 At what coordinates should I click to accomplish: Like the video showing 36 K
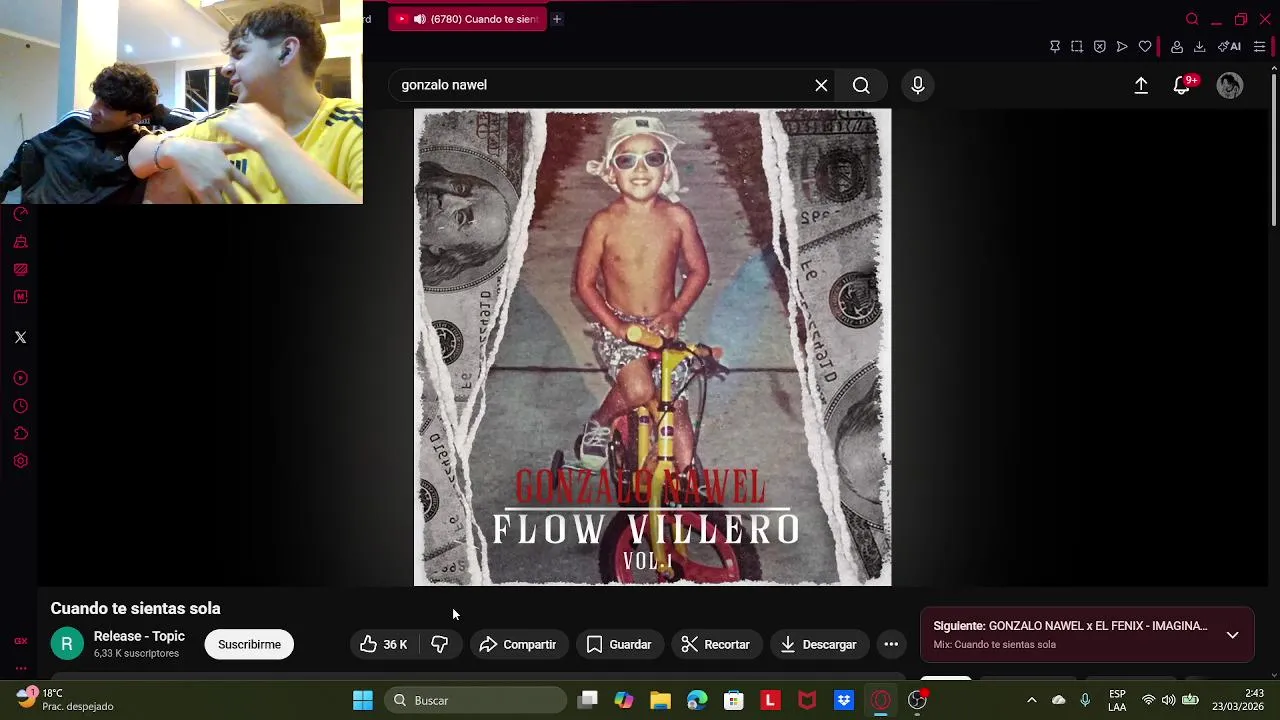click(384, 644)
